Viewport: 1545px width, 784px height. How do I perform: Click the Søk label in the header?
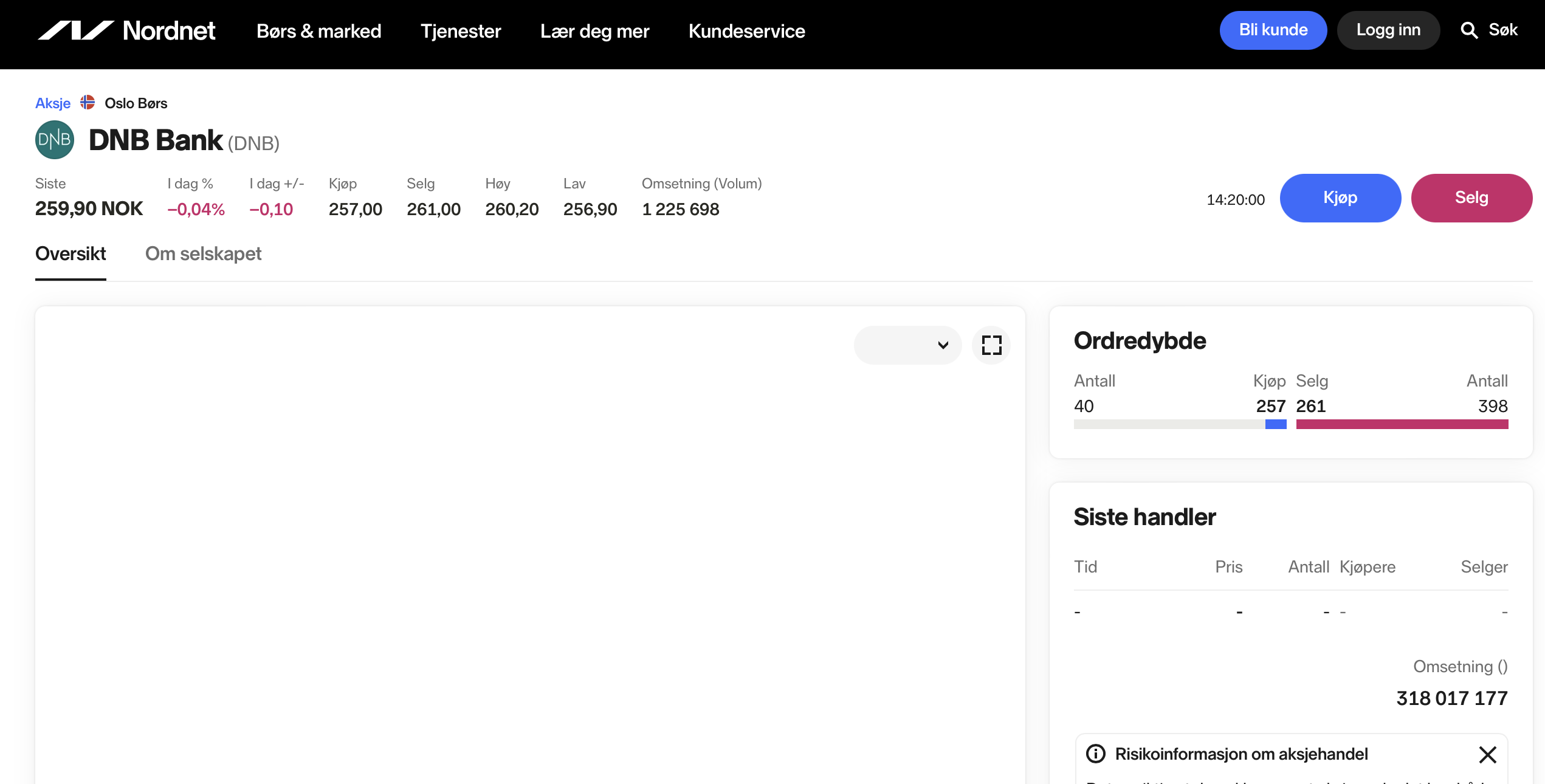(x=1503, y=30)
